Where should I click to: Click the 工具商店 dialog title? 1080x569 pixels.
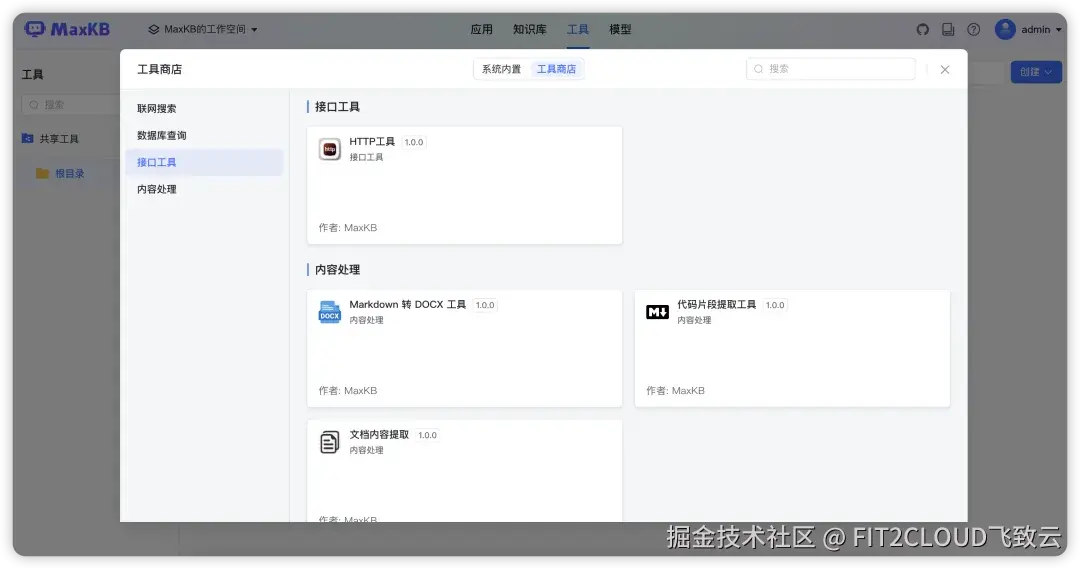[x=159, y=69]
